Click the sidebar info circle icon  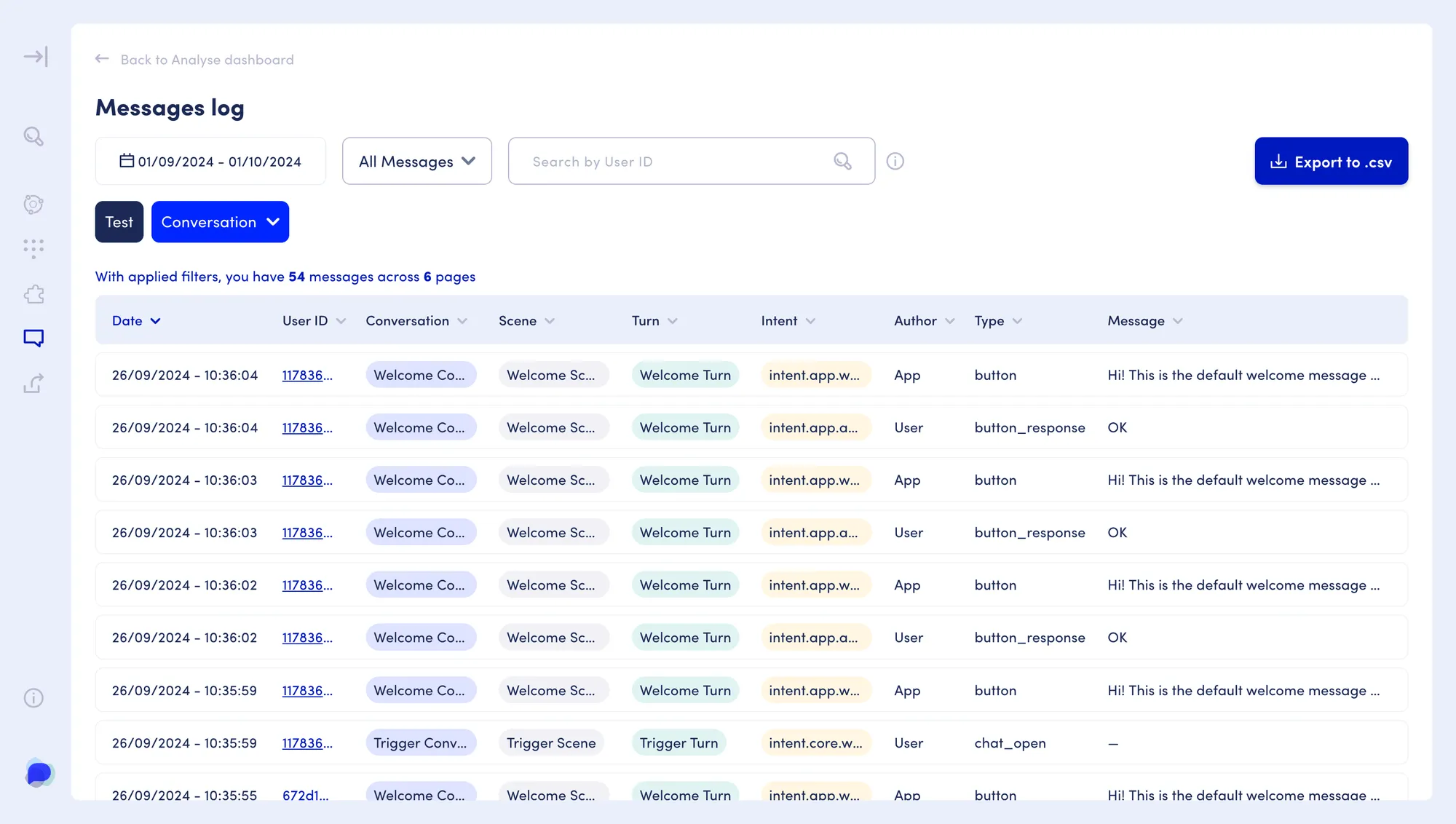[x=33, y=698]
